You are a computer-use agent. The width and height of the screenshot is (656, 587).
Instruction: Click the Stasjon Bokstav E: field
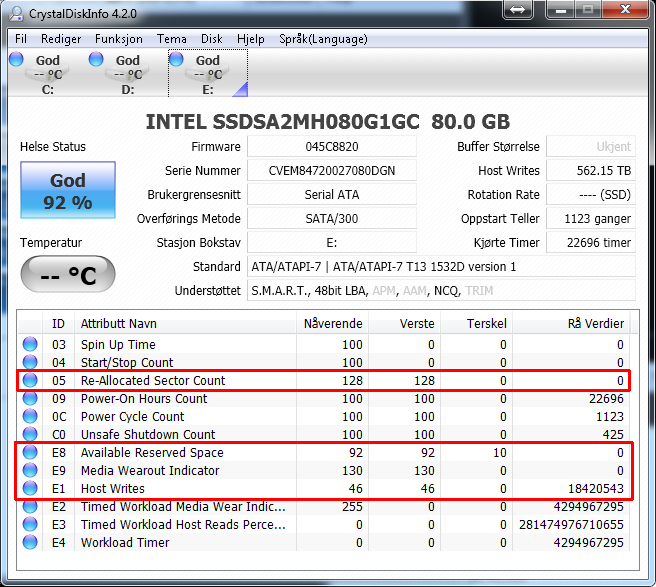(332, 243)
